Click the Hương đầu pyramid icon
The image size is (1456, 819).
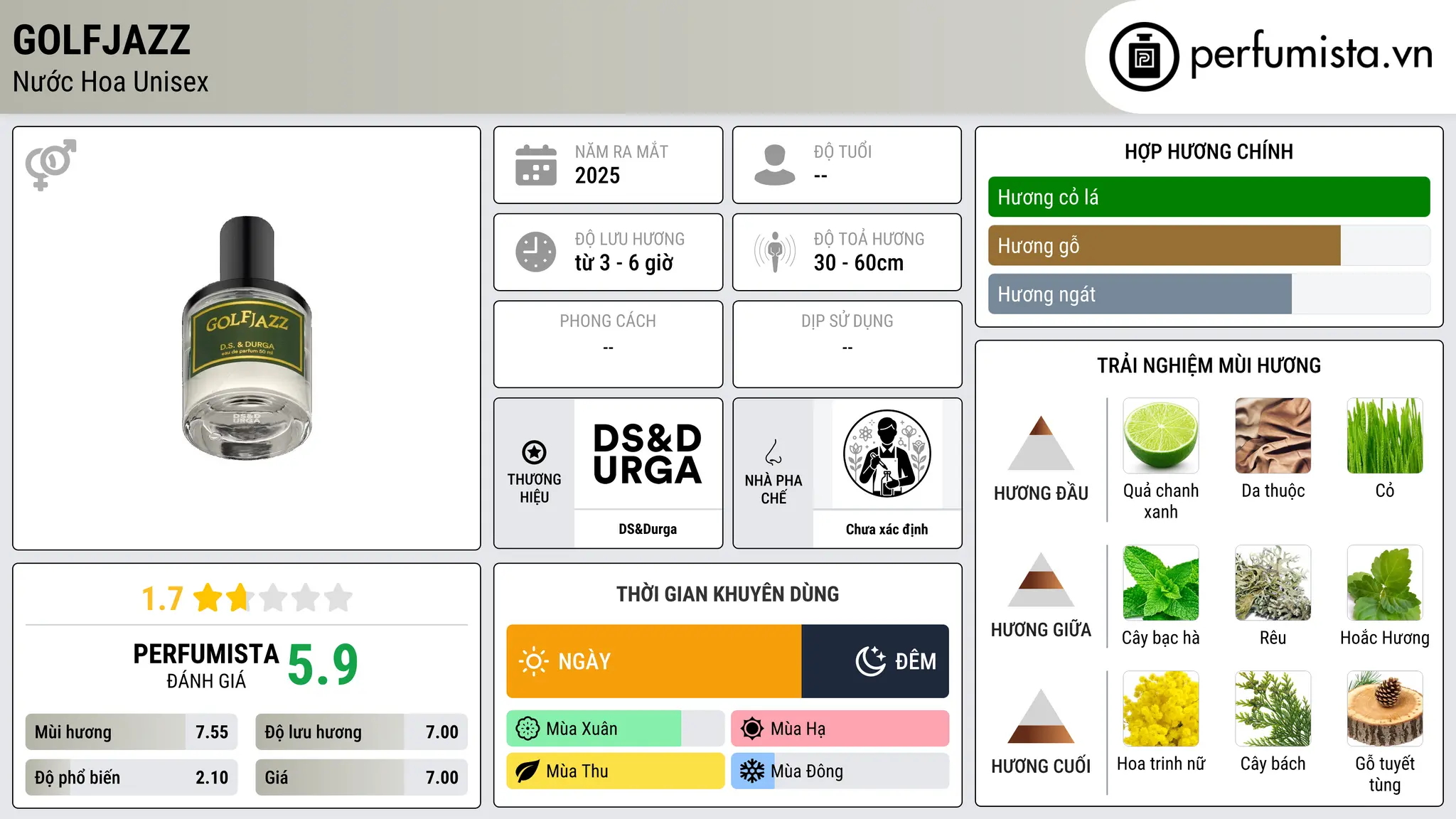point(1041,443)
